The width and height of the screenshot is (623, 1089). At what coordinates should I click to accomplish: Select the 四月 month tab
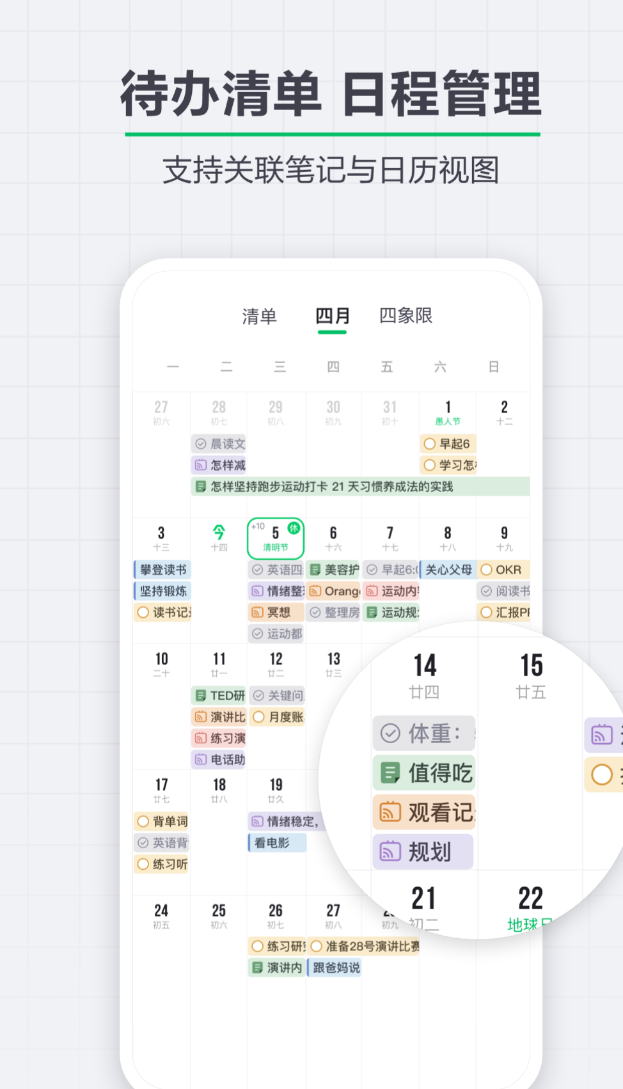pyautogui.click(x=333, y=316)
